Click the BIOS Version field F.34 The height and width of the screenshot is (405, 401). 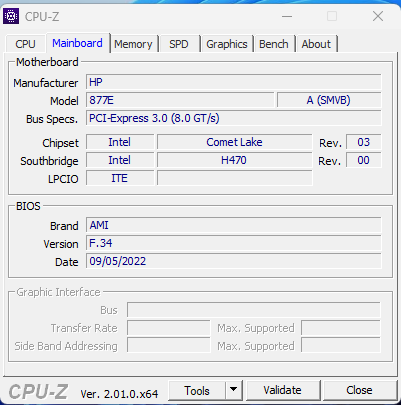tap(234, 243)
